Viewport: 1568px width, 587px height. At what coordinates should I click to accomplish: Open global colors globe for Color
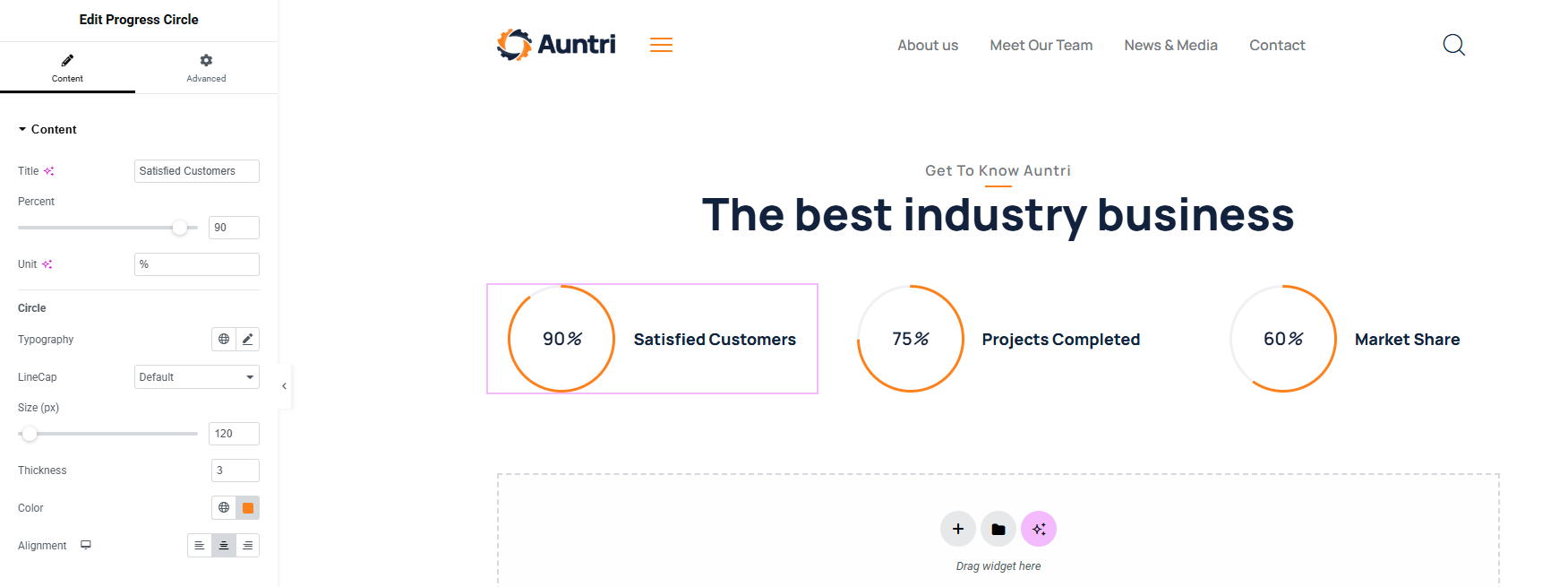point(224,507)
